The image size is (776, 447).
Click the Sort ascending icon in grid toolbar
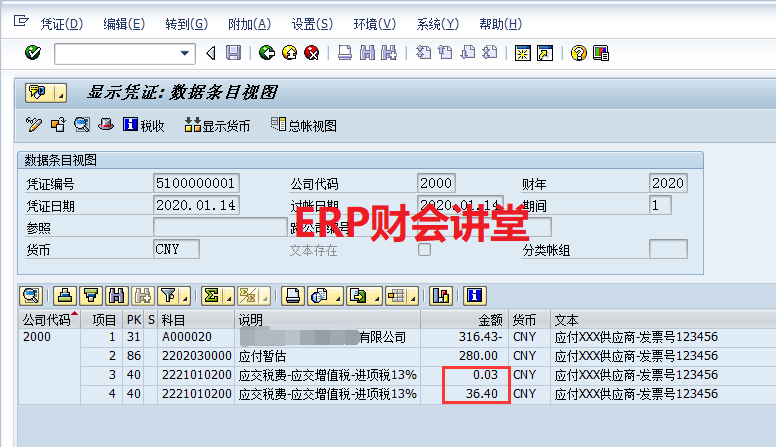[x=66, y=295]
